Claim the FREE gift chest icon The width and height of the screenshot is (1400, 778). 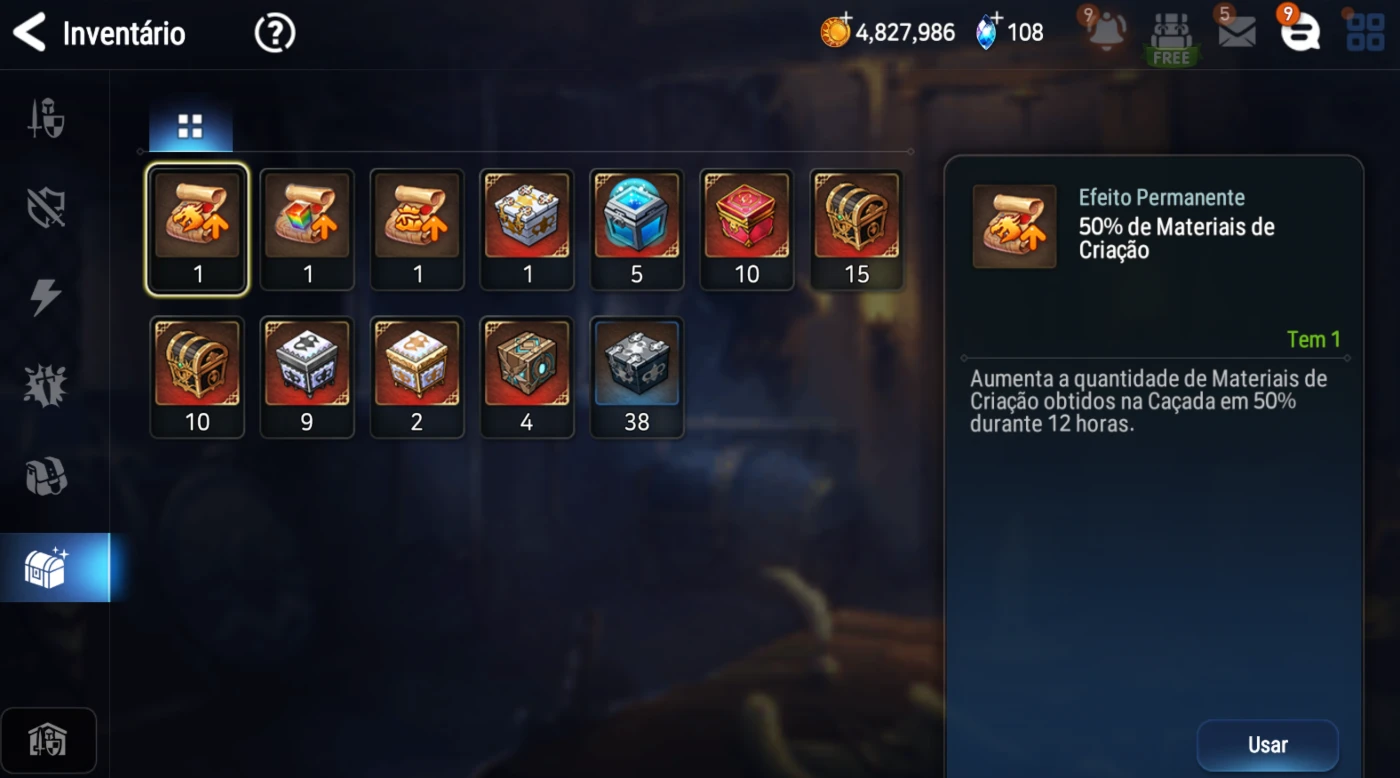1171,38
